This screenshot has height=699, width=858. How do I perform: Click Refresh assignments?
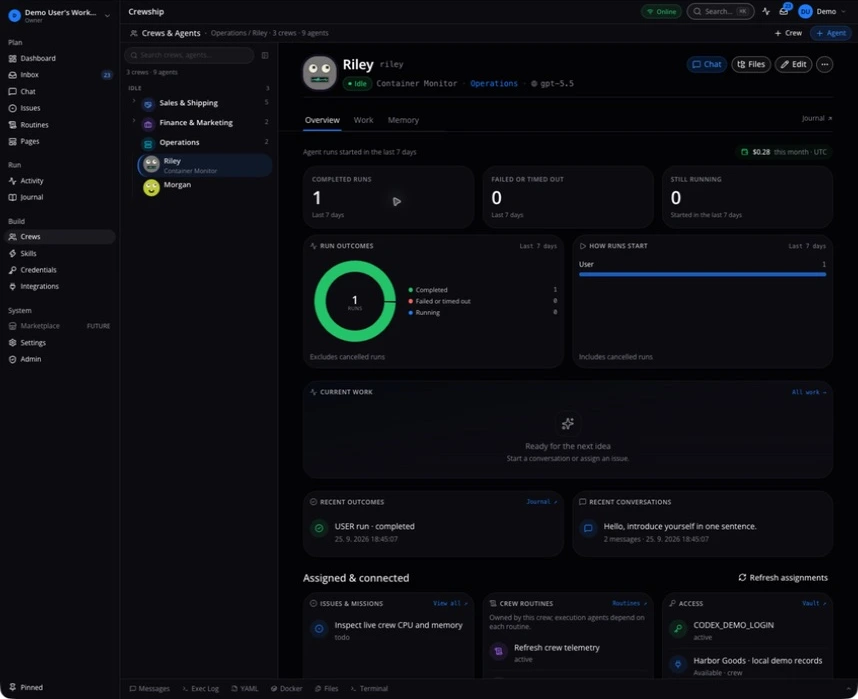pos(783,577)
